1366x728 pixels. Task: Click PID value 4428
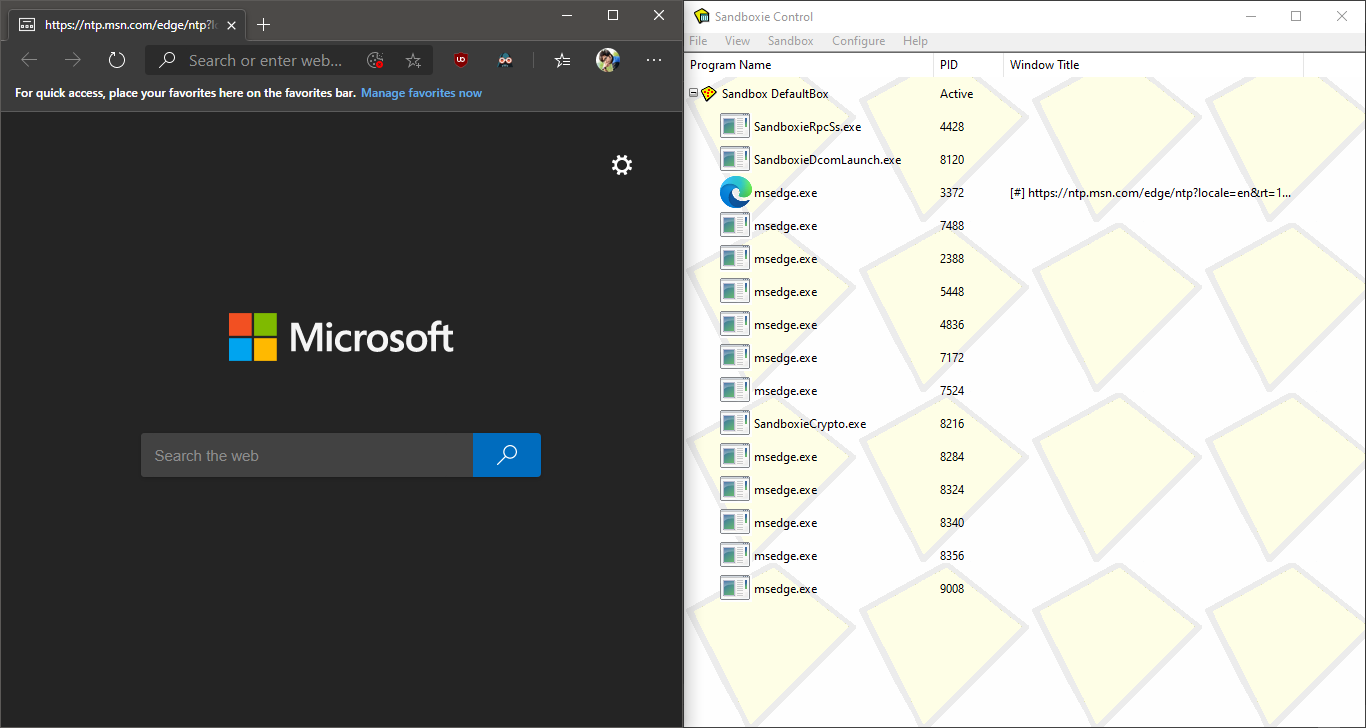point(952,127)
